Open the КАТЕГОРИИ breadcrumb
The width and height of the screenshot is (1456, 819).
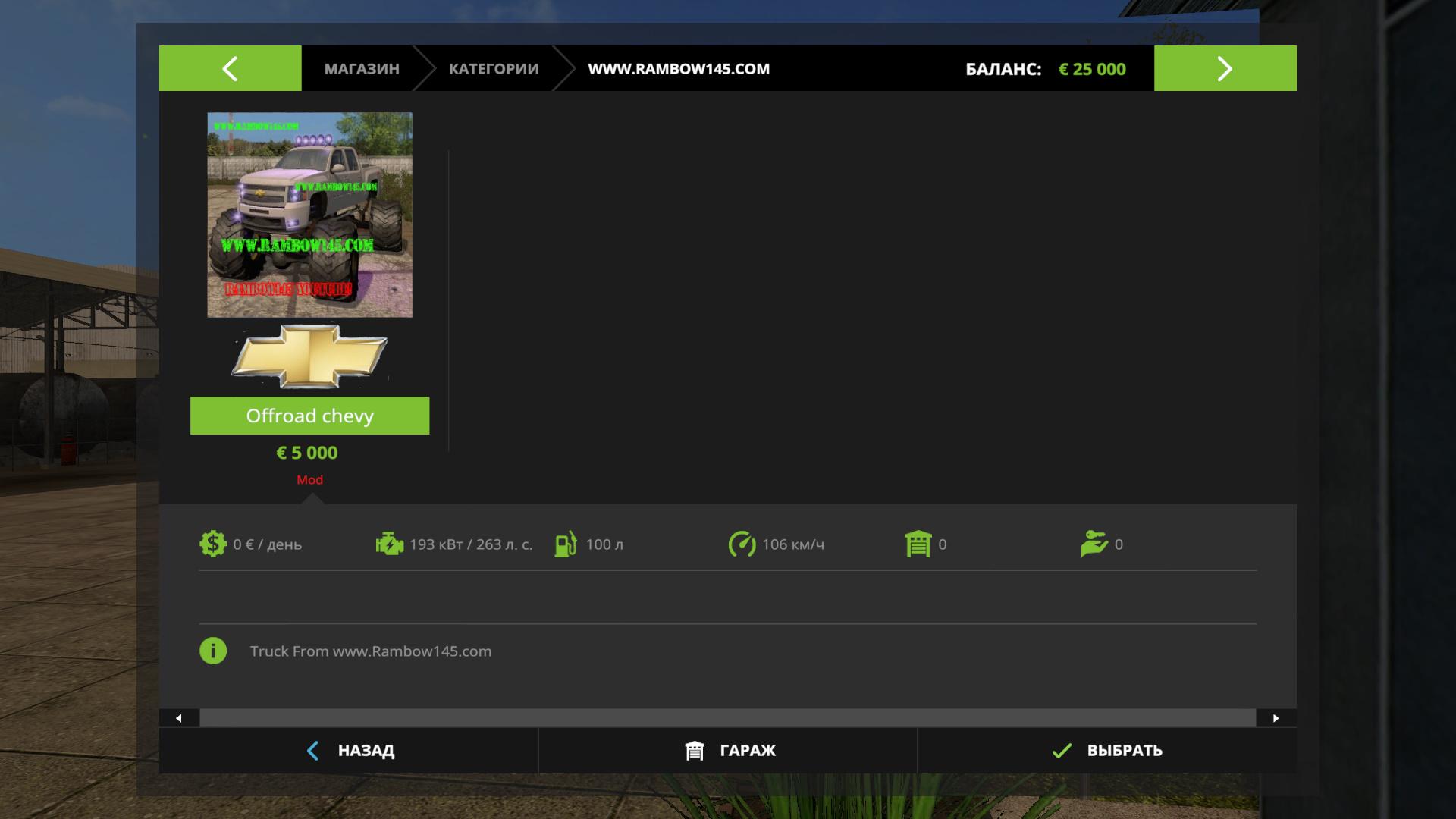click(x=494, y=68)
